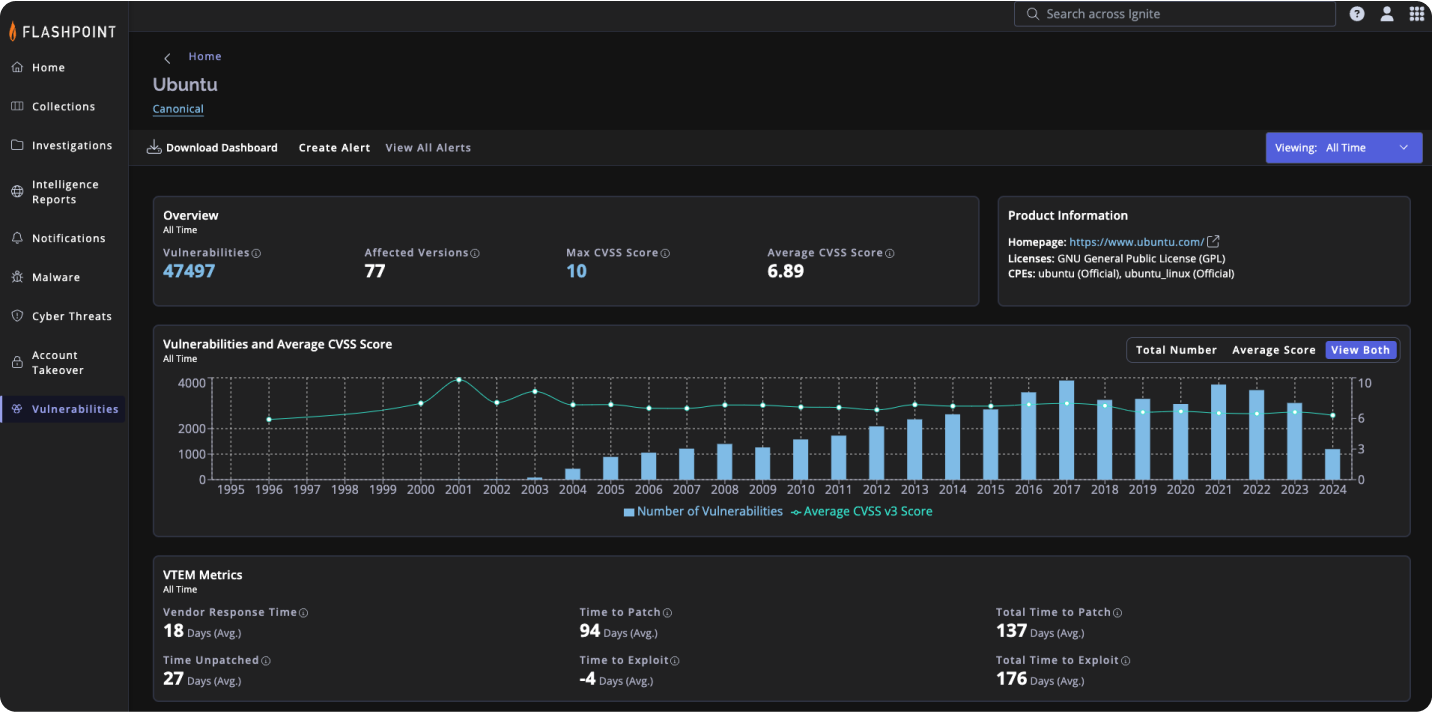Click info icon next to Time to Exploit

pyautogui.click(x=675, y=661)
